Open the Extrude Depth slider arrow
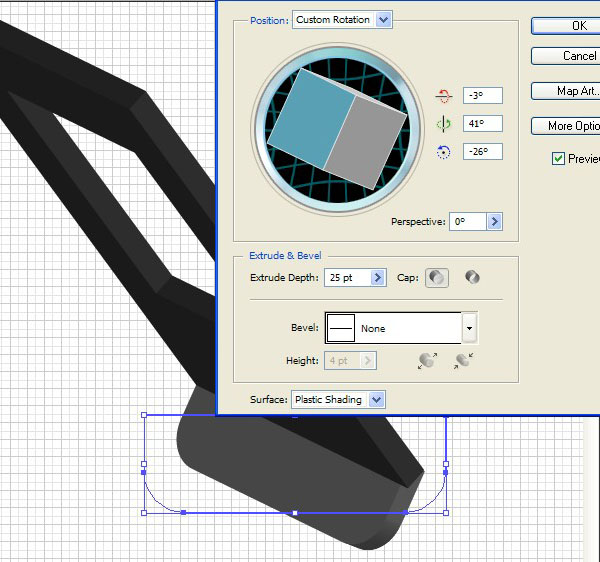600x562 pixels. point(378,277)
